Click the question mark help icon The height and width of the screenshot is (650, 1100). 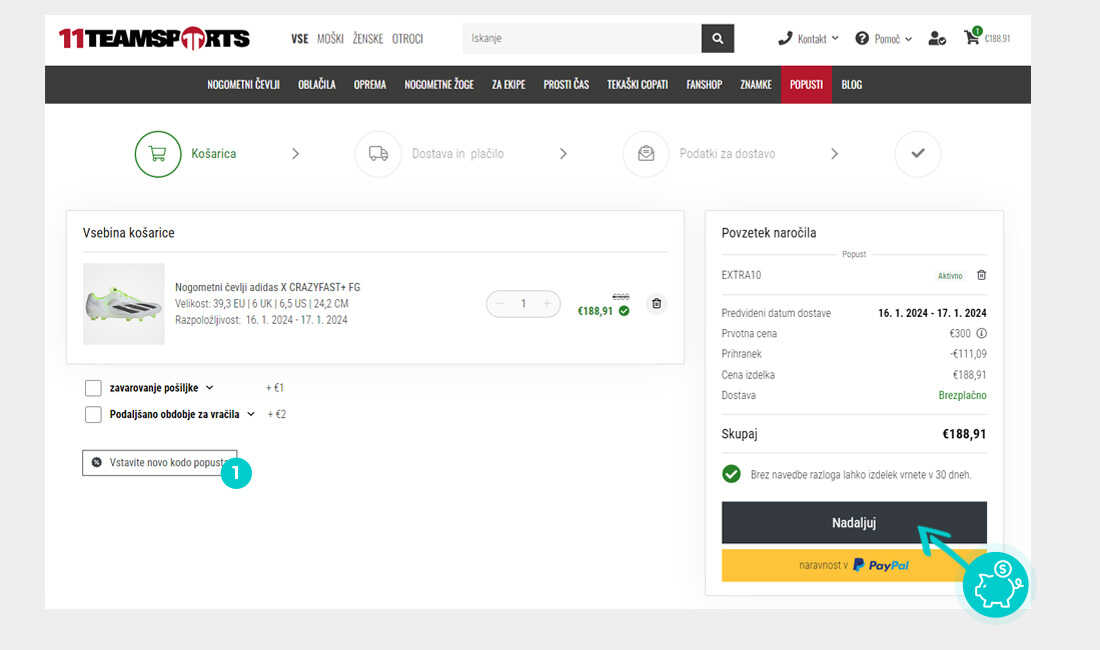pos(862,39)
